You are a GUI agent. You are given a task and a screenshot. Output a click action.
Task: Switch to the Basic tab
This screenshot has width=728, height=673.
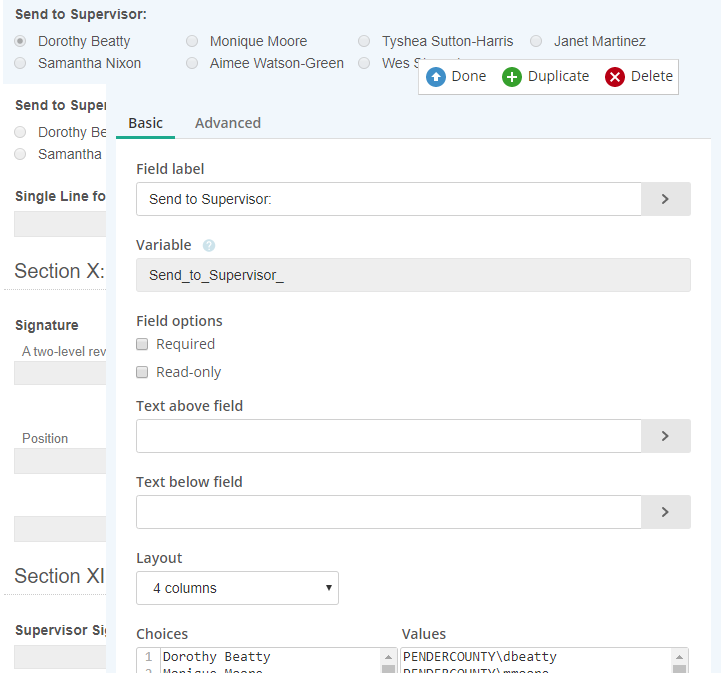point(145,123)
